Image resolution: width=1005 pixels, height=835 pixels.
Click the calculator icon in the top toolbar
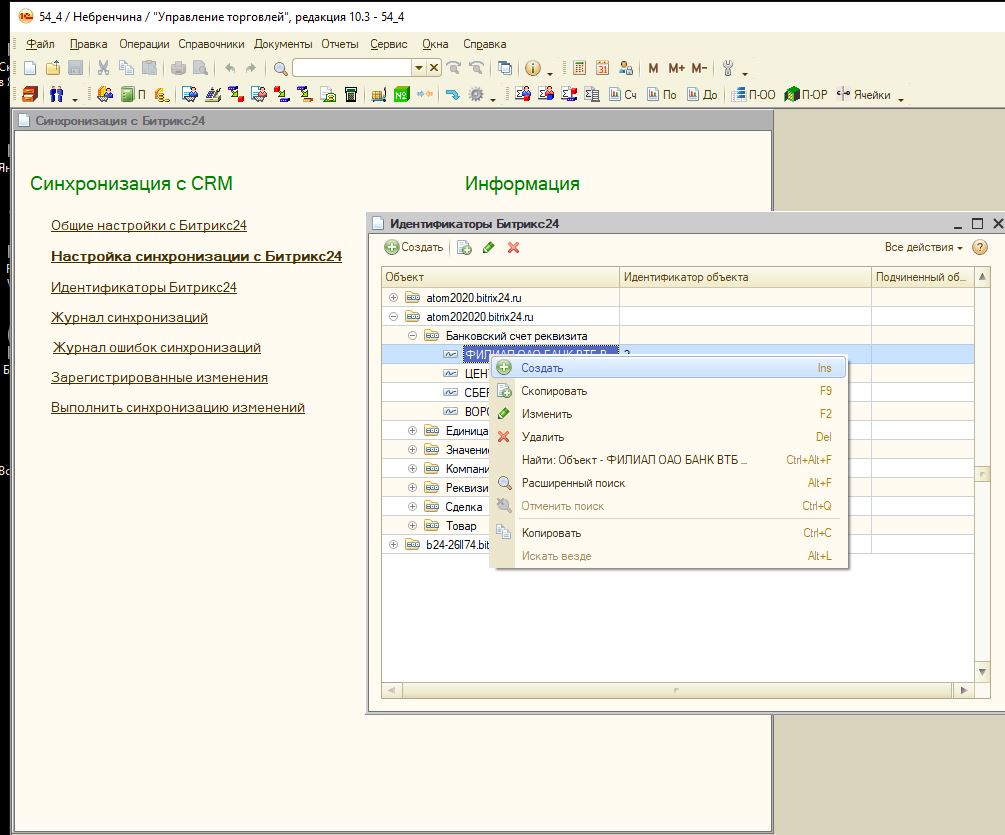point(578,68)
